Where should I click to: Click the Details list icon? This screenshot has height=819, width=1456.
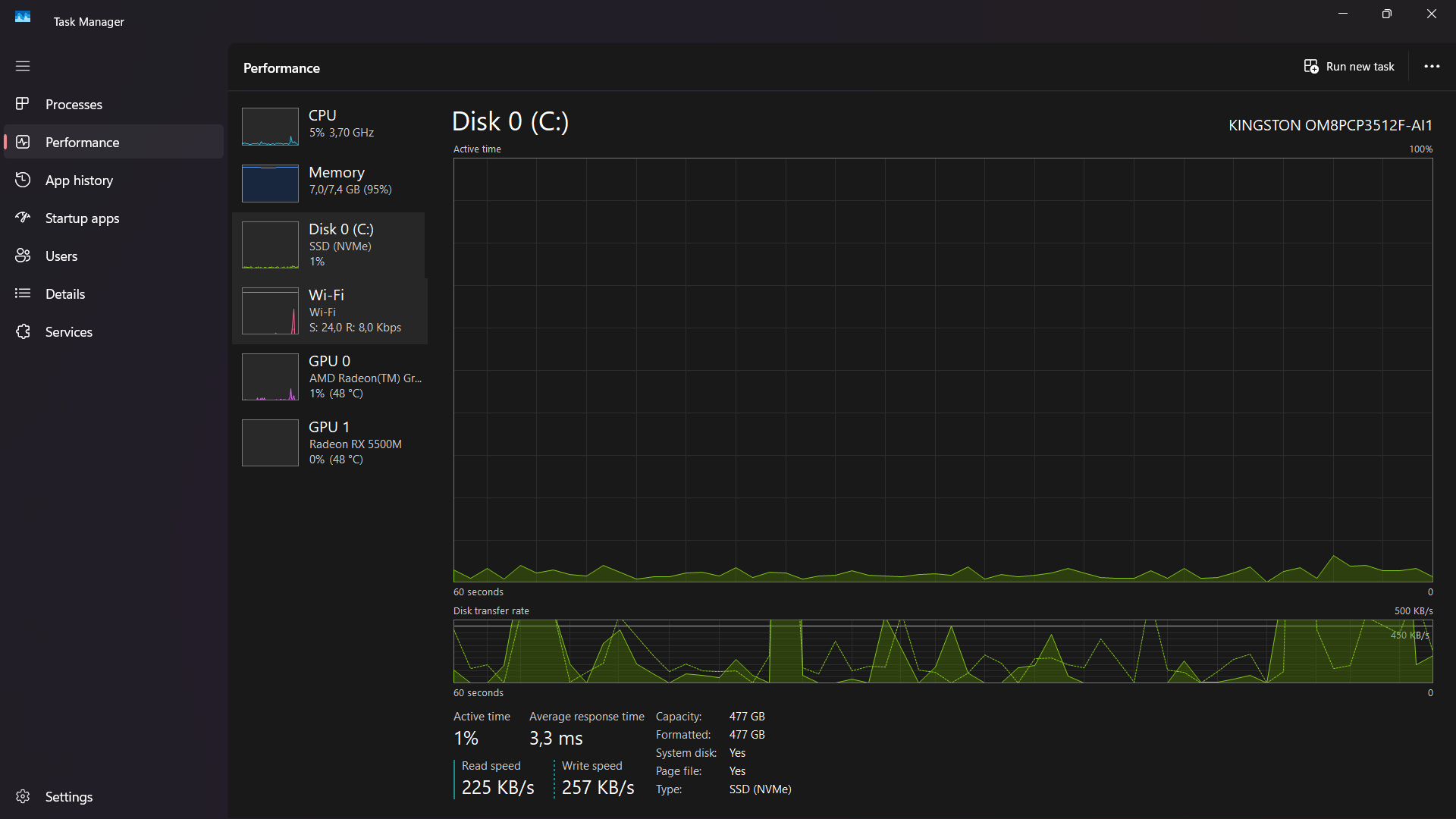click(x=23, y=293)
